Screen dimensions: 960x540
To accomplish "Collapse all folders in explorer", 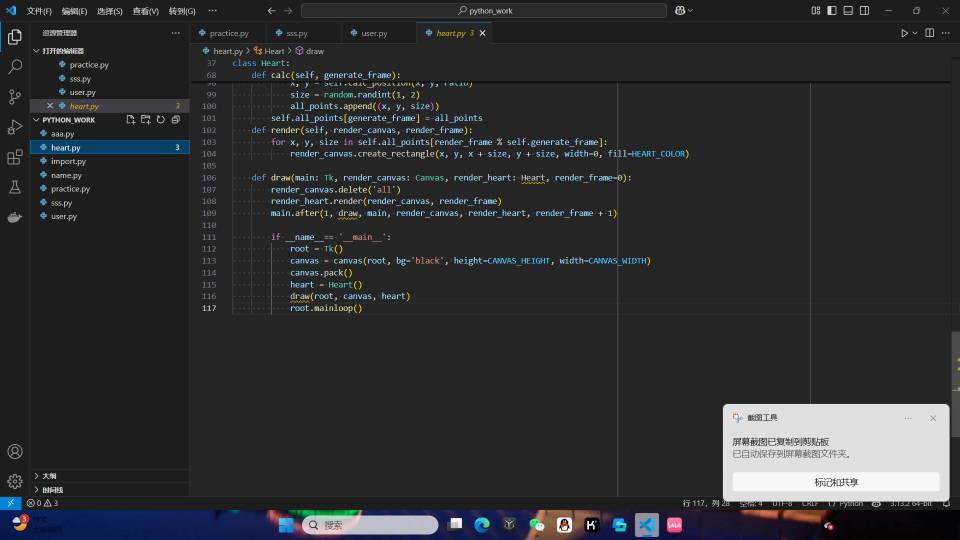I will pyautogui.click(x=176, y=119).
